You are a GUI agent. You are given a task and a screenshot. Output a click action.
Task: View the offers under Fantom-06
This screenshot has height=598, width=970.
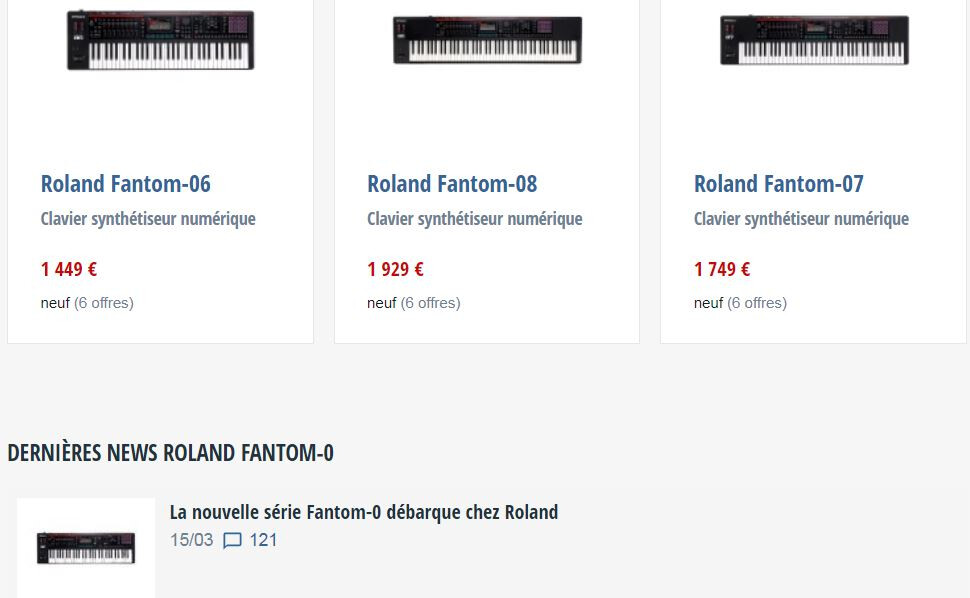103,303
